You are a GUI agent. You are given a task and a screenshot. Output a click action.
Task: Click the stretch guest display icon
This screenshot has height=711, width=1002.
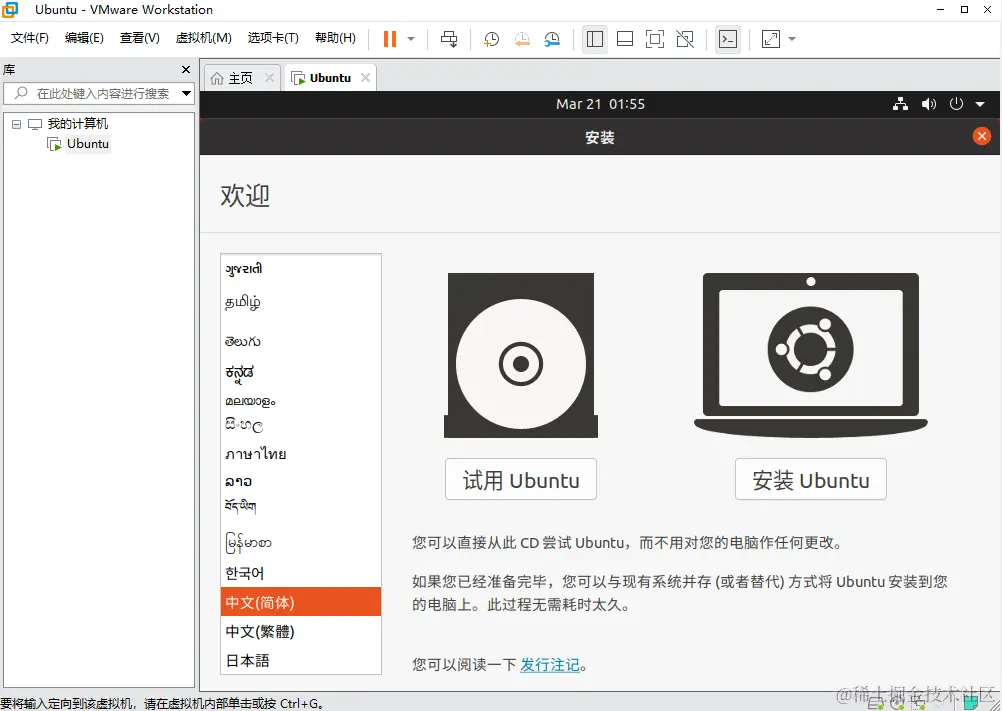pos(771,39)
